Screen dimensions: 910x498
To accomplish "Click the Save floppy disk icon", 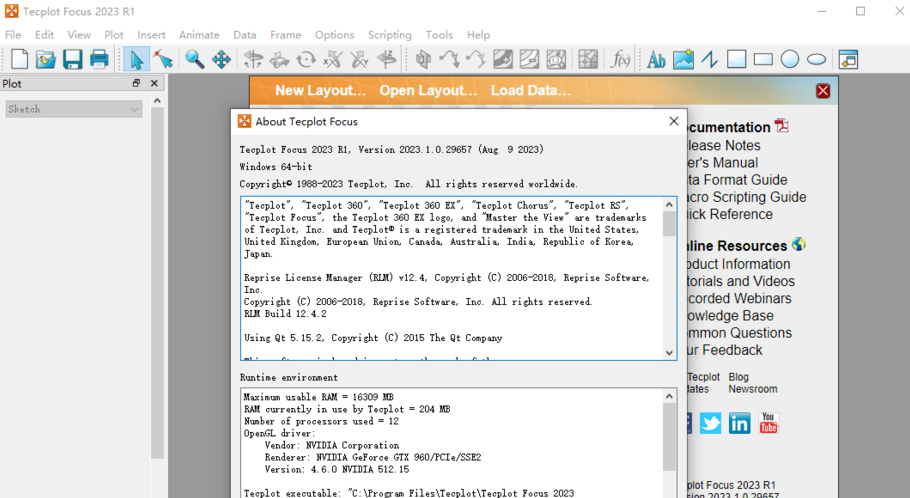I will [x=73, y=59].
